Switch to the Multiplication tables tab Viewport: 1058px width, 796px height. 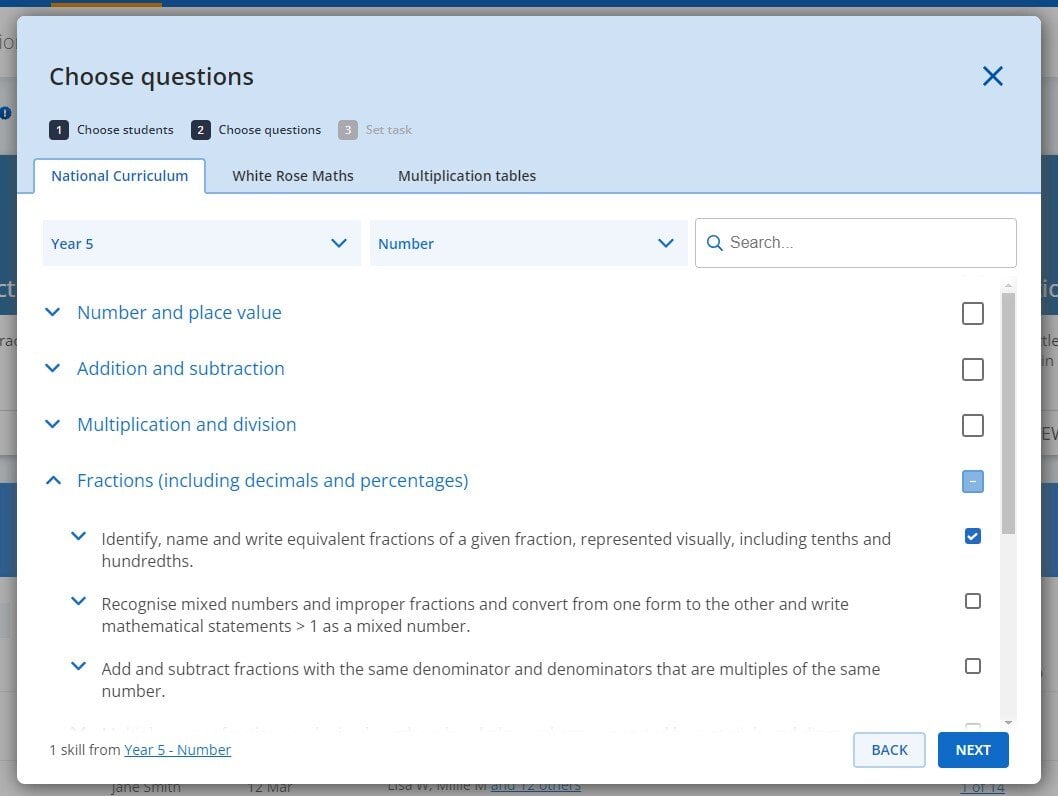(x=467, y=176)
